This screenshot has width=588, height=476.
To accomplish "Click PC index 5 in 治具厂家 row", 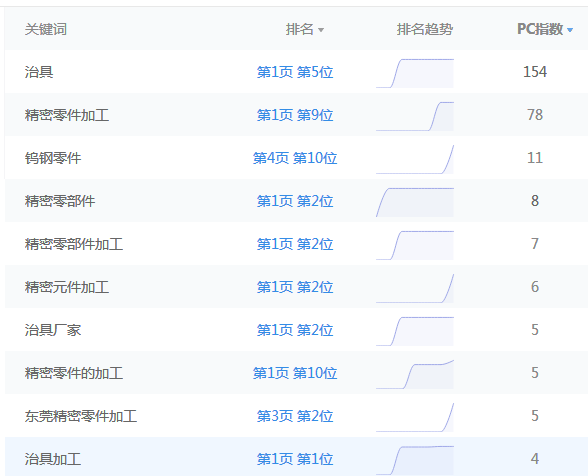I will (535, 330).
